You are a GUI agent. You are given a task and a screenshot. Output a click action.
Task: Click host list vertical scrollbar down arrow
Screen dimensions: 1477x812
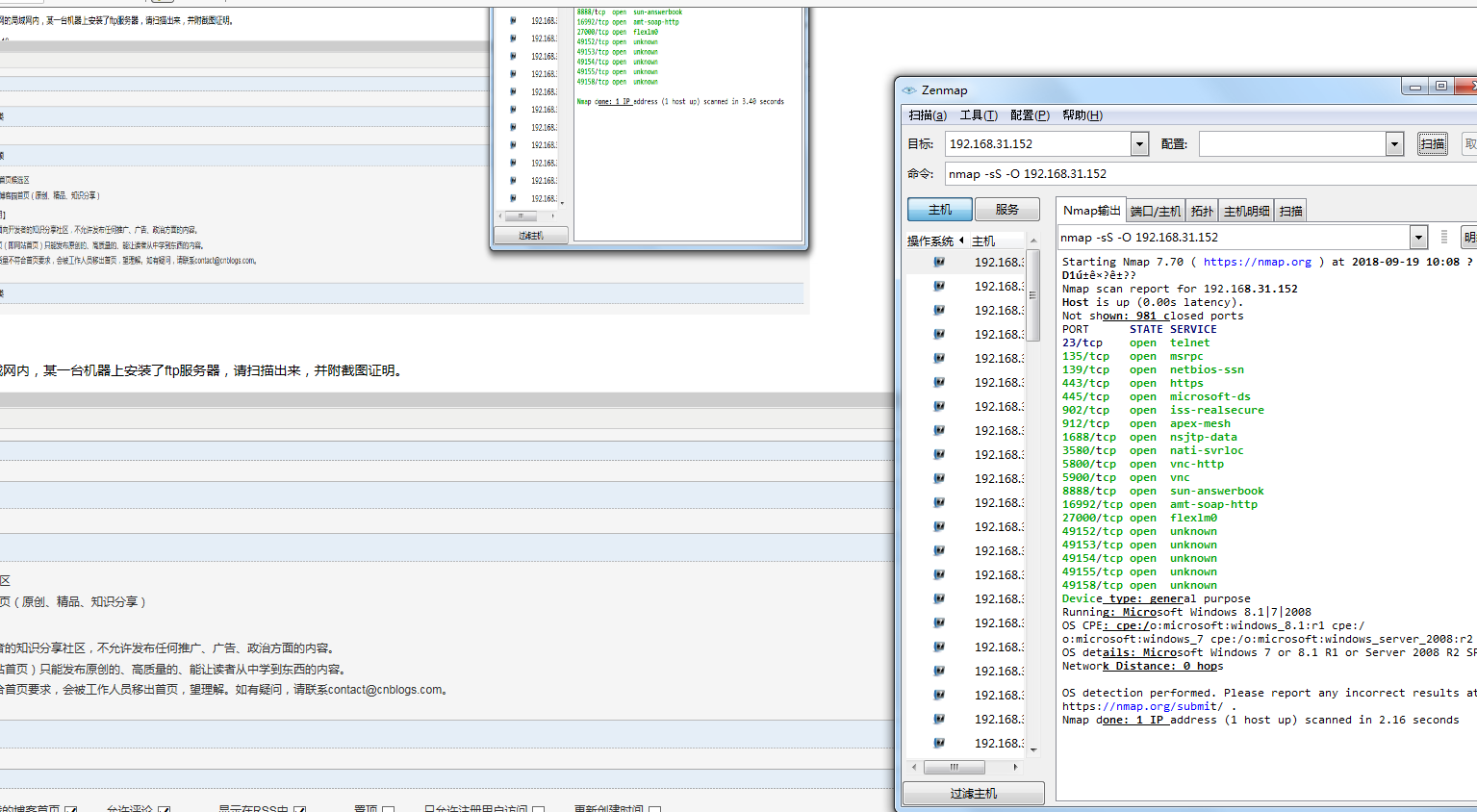[1033, 749]
